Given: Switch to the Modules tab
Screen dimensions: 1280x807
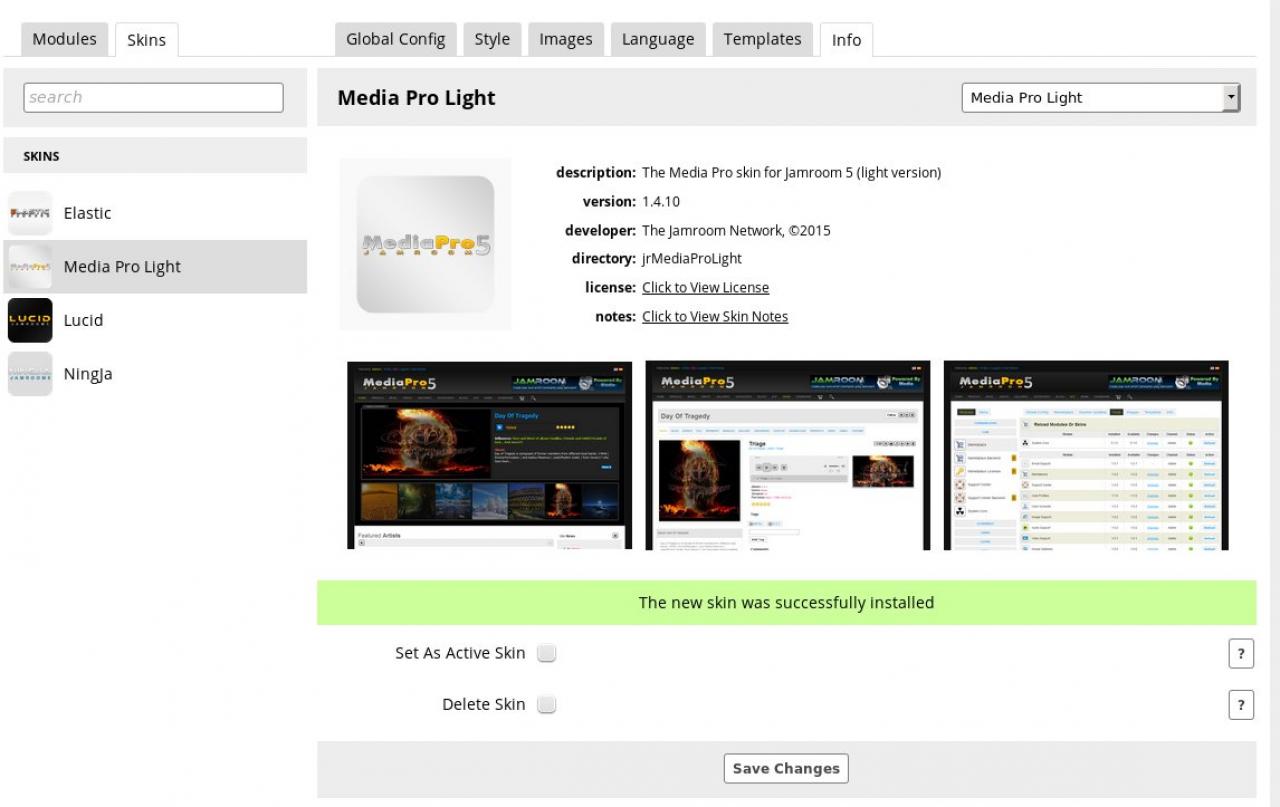Looking at the screenshot, I should (64, 39).
